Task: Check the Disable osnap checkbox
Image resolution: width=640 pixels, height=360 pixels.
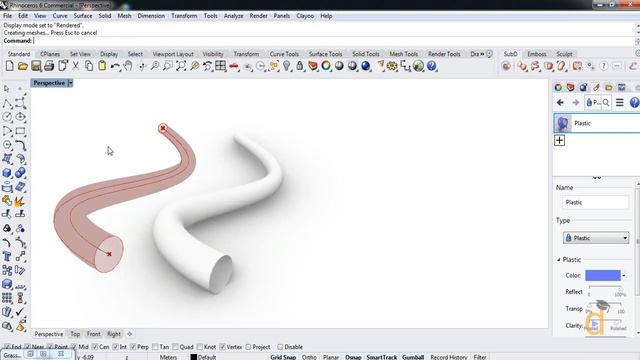Action: click(280, 347)
